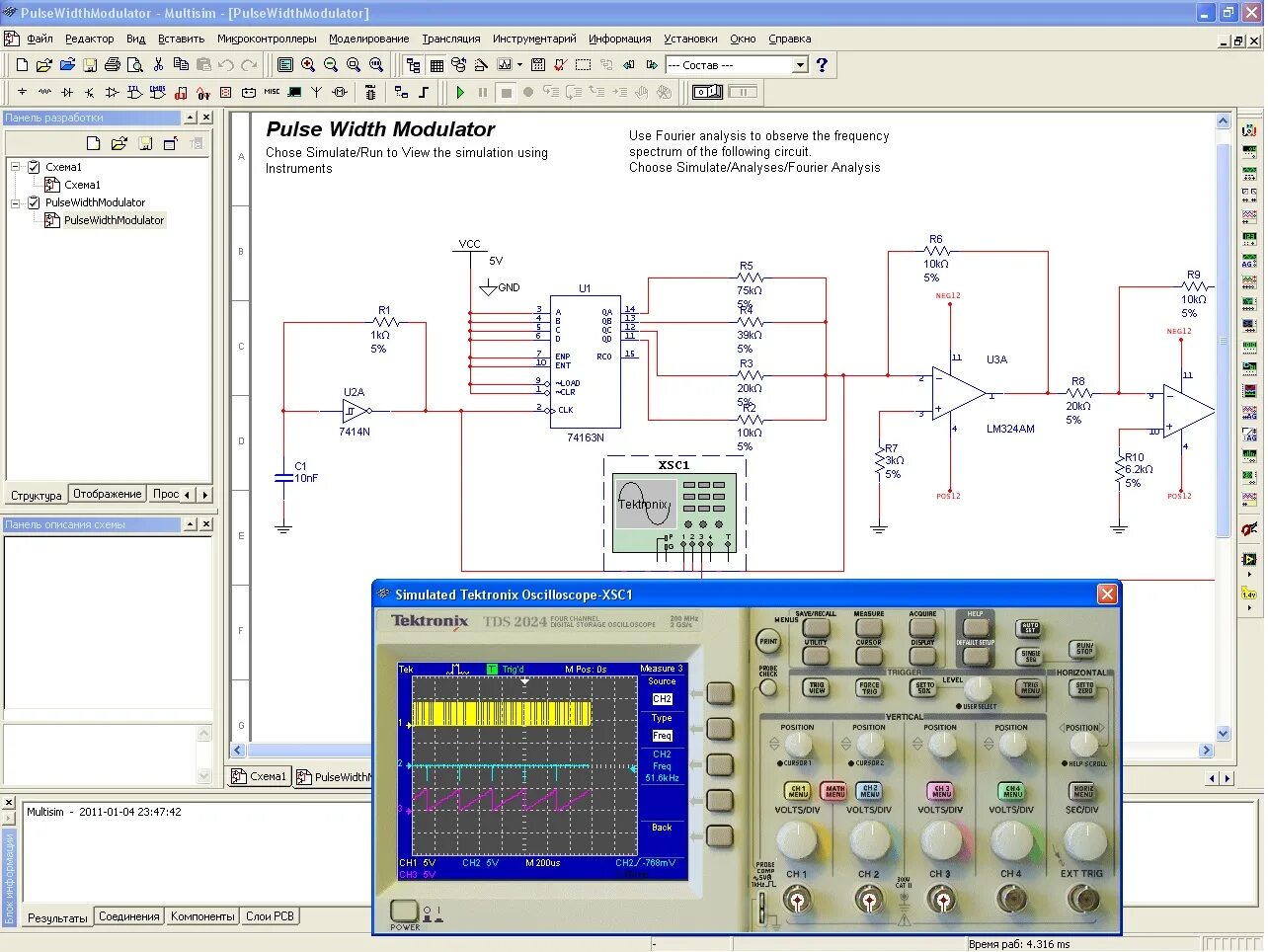This screenshot has width=1268, height=952.
Task: Click the CH 1 VOLTS/DIV knob
Action: coord(797,840)
